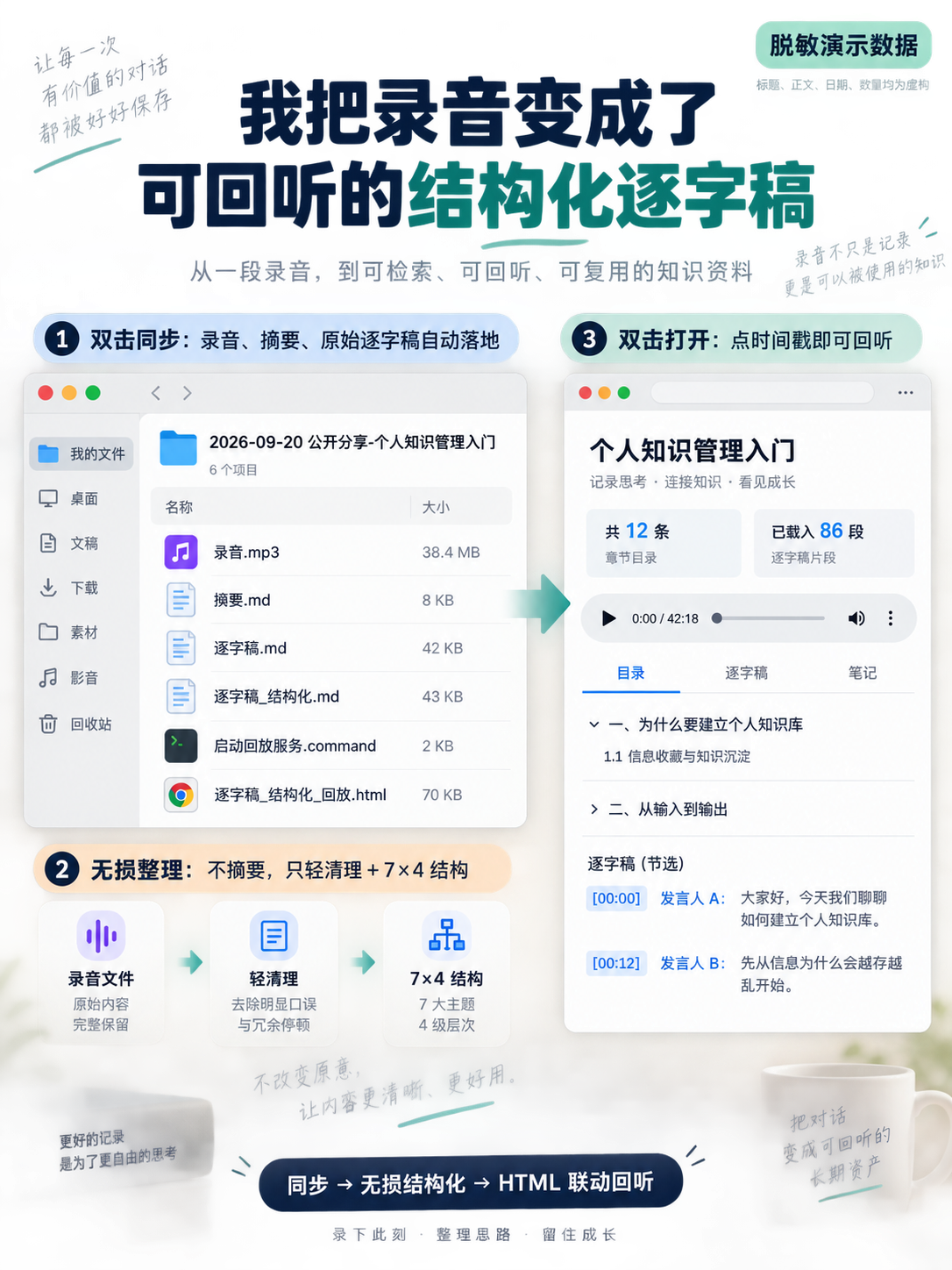
Task: Click the document icon of 逐字稿_结构化.md
Action: point(181,696)
